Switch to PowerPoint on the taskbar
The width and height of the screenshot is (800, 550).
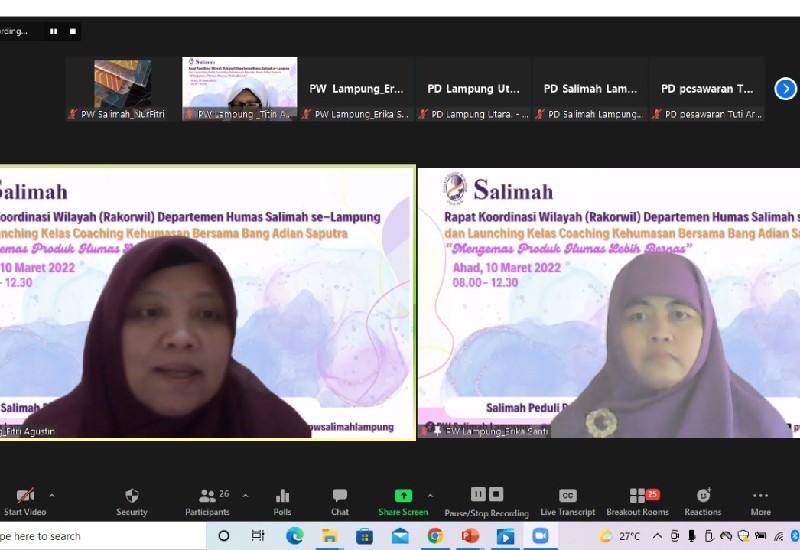[470, 536]
